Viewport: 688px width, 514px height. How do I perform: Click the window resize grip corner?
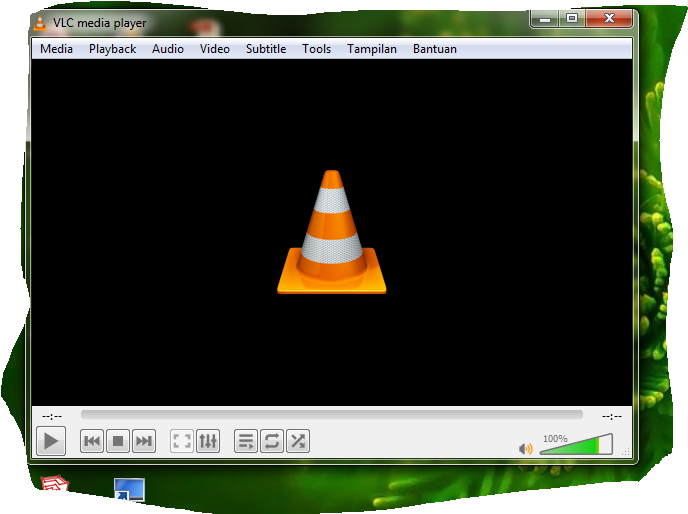(626, 452)
